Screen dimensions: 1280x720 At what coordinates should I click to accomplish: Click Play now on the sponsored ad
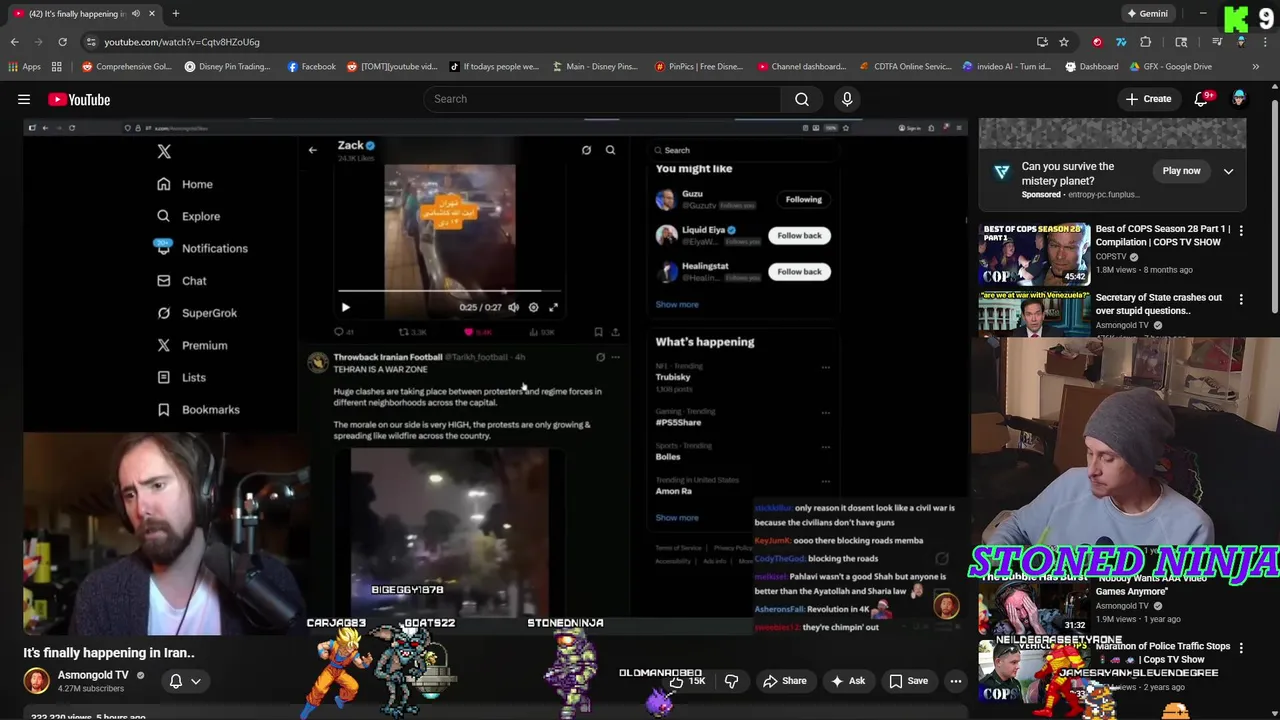[x=1181, y=171]
